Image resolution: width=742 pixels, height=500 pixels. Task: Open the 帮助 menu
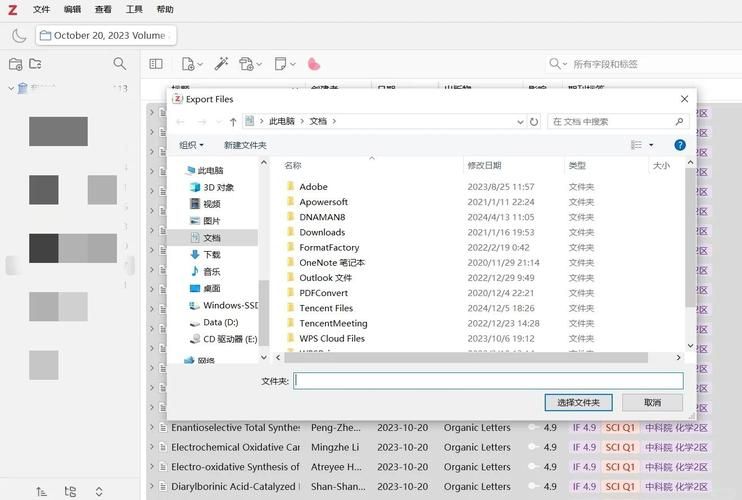(165, 9)
